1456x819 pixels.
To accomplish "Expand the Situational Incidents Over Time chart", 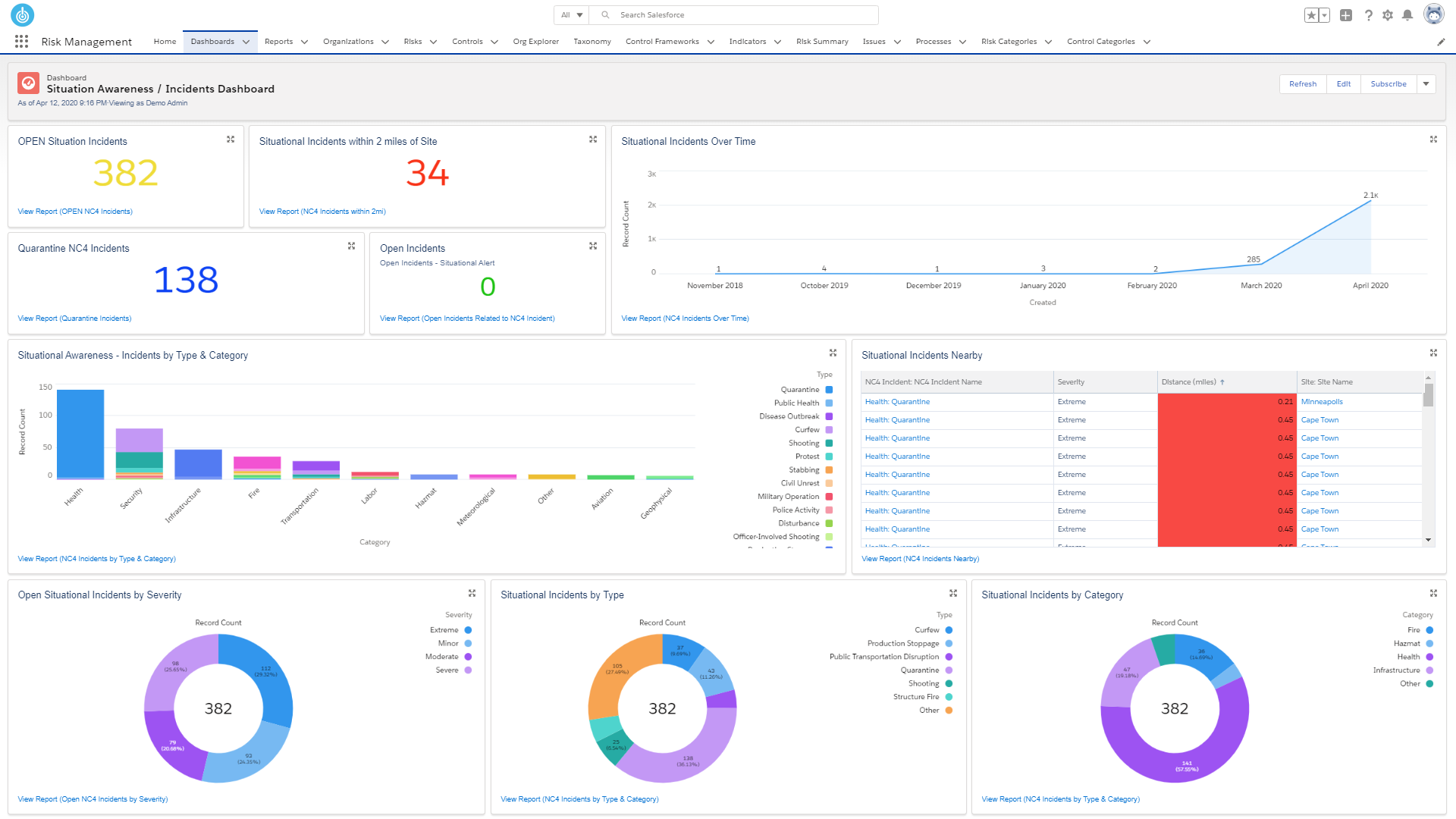I will [x=1433, y=139].
